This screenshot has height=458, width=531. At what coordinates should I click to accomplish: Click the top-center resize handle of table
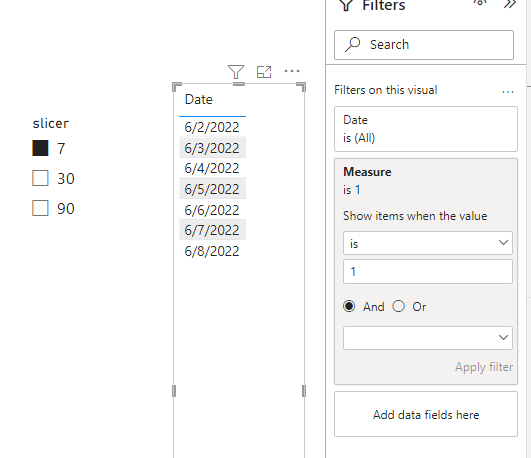pyautogui.click(x=239, y=84)
